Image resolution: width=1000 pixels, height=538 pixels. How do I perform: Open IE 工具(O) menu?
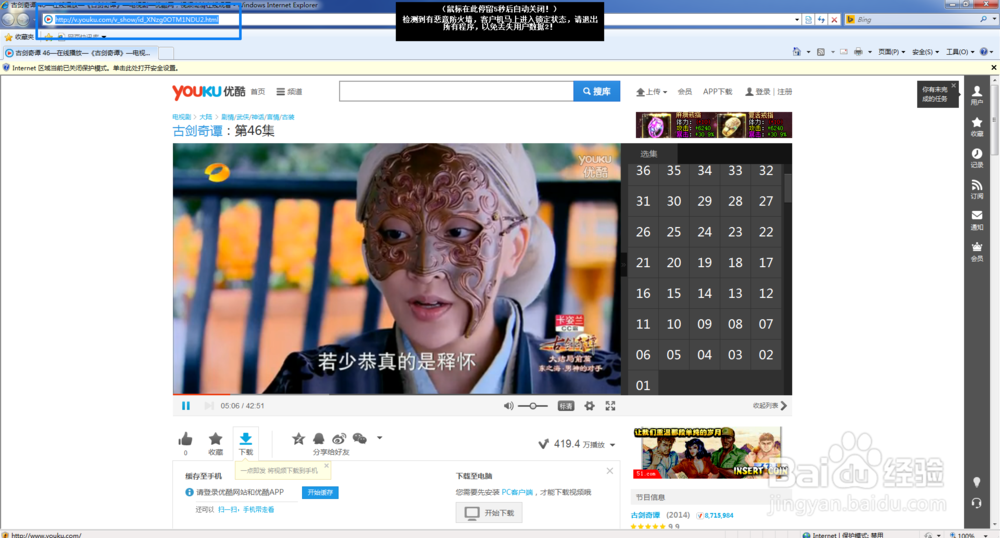959,52
